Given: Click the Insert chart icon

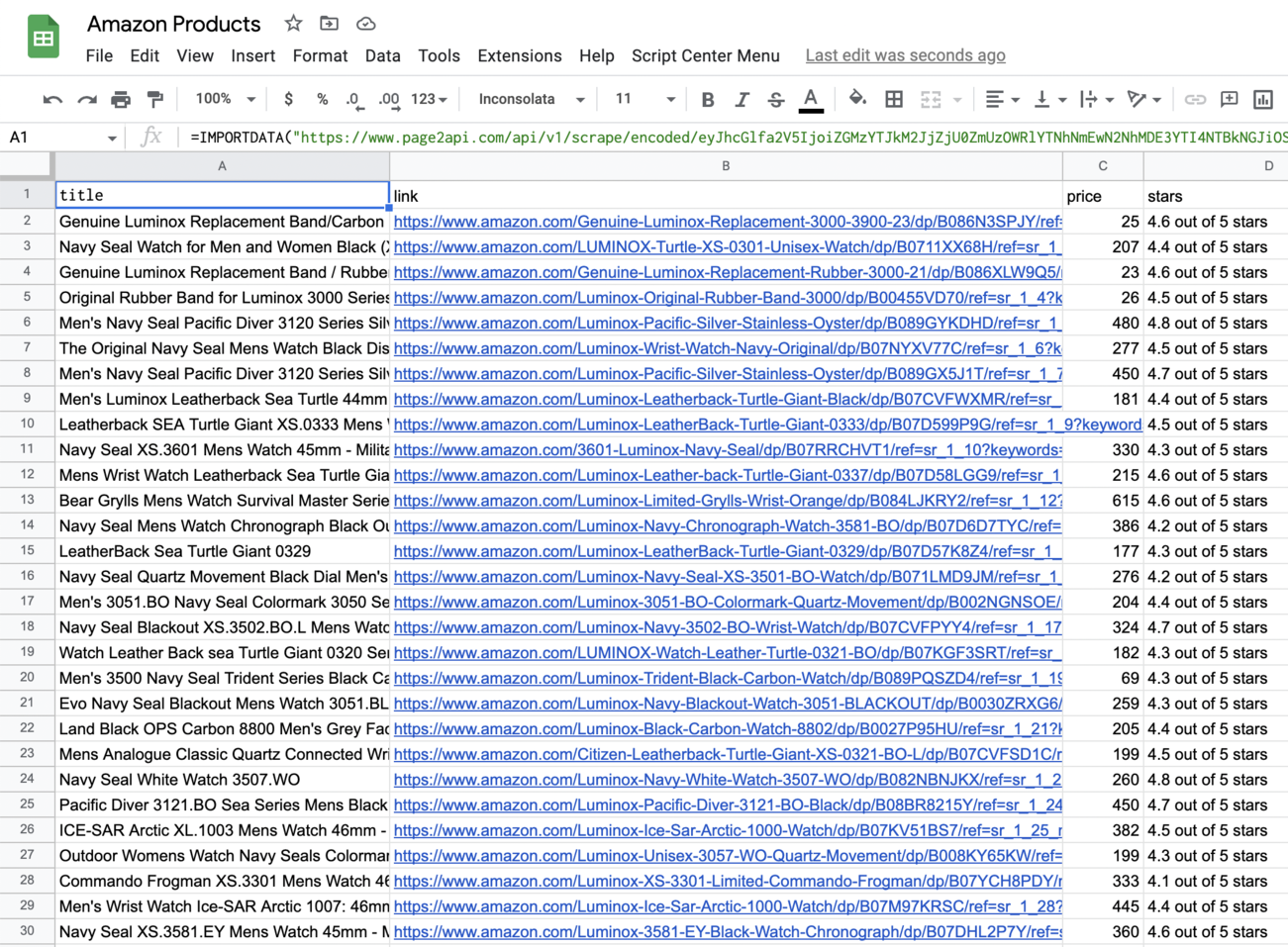Looking at the screenshot, I should tap(1263, 99).
